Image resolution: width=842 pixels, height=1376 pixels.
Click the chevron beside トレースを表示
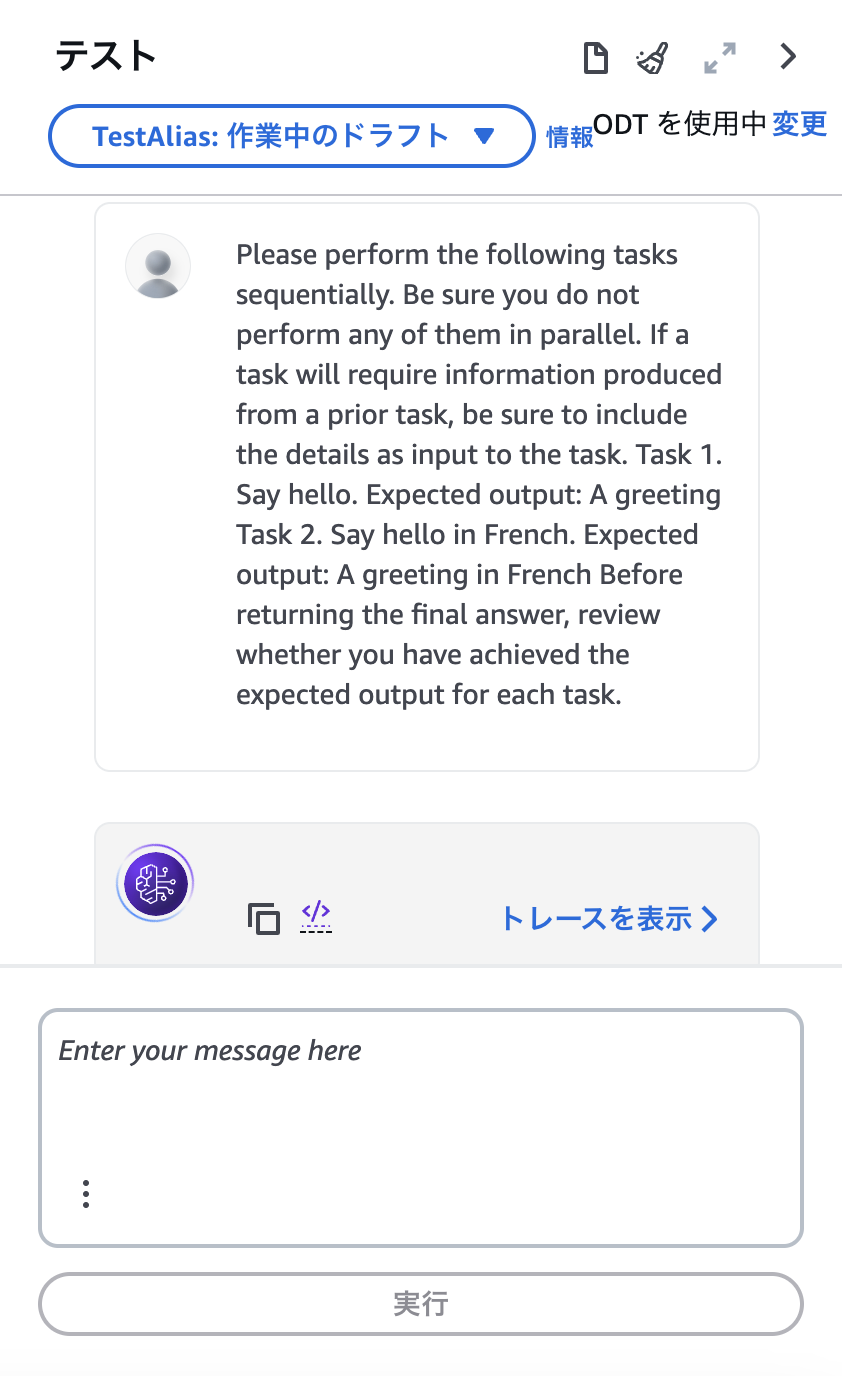(709, 919)
